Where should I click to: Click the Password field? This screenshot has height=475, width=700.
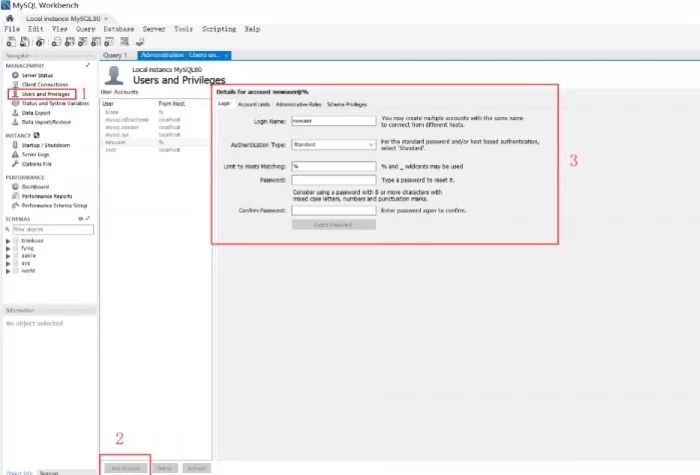click(334, 180)
